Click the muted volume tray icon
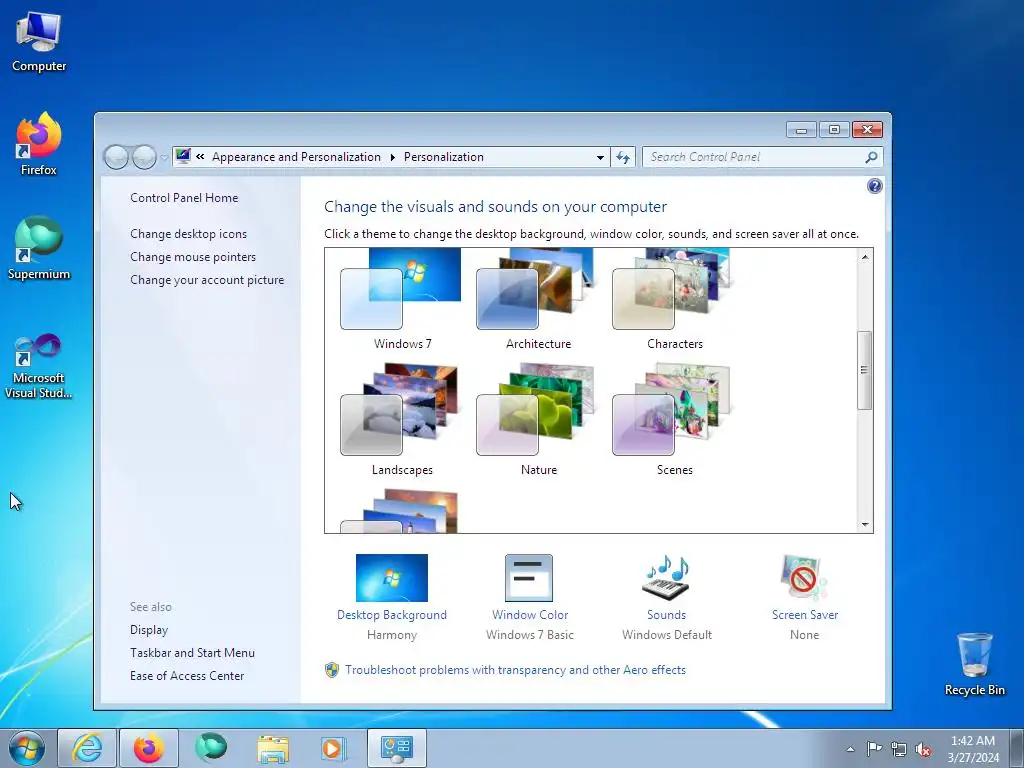 (923, 749)
